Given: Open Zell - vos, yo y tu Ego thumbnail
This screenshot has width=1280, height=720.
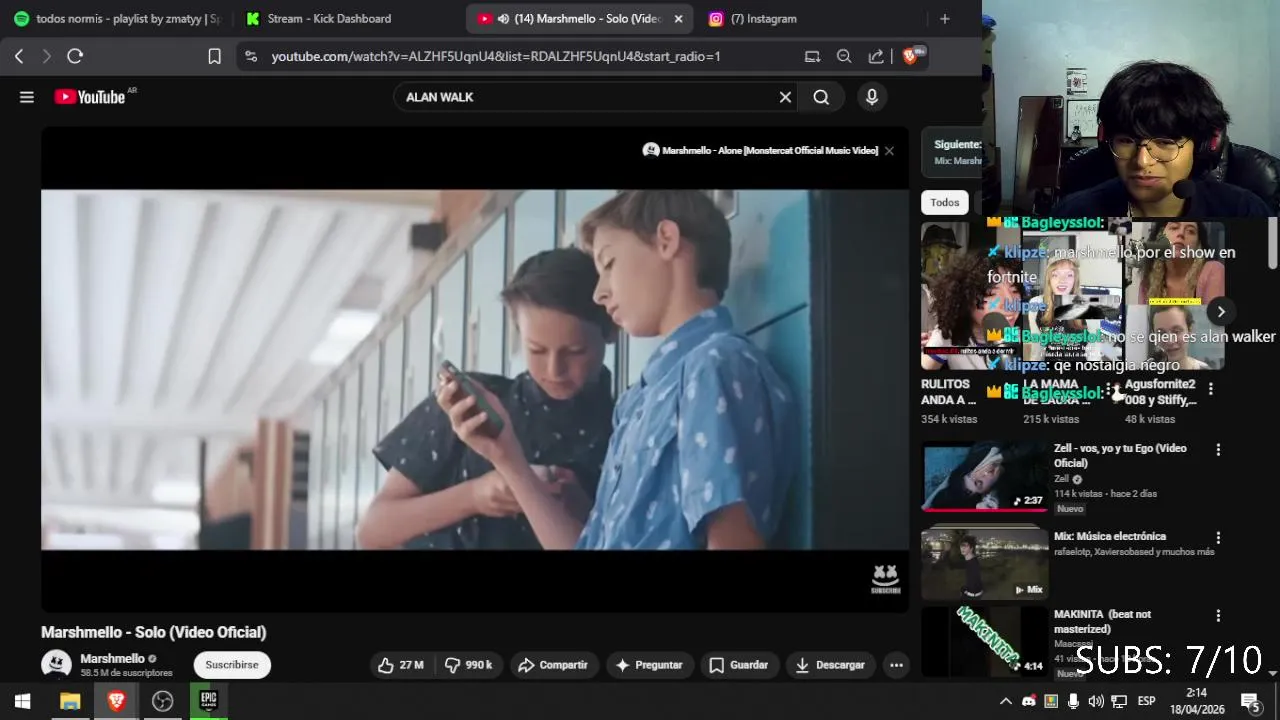Looking at the screenshot, I should [984, 476].
